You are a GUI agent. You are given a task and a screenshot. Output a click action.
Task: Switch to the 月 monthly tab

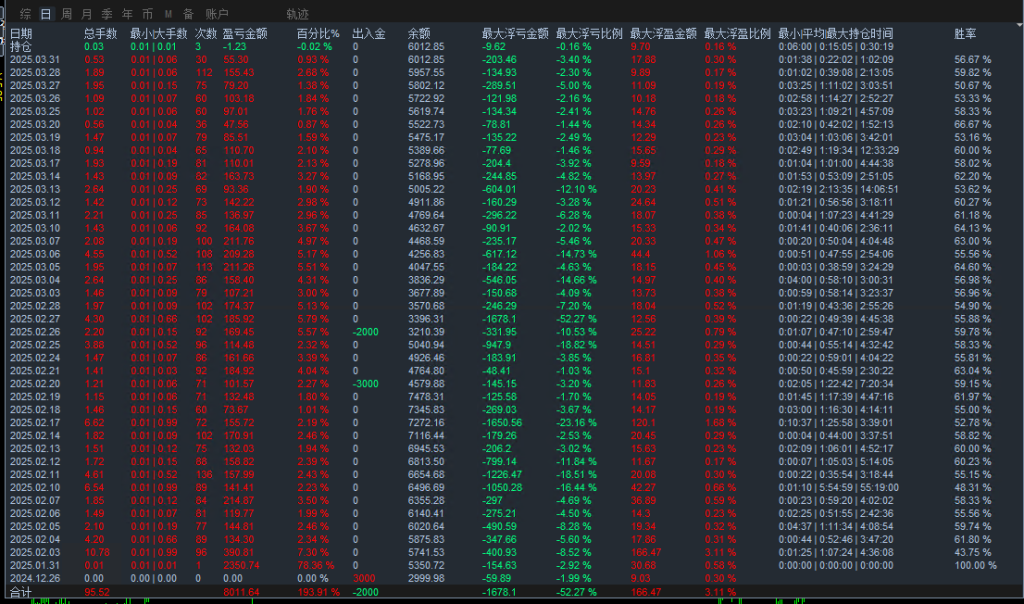[87, 14]
